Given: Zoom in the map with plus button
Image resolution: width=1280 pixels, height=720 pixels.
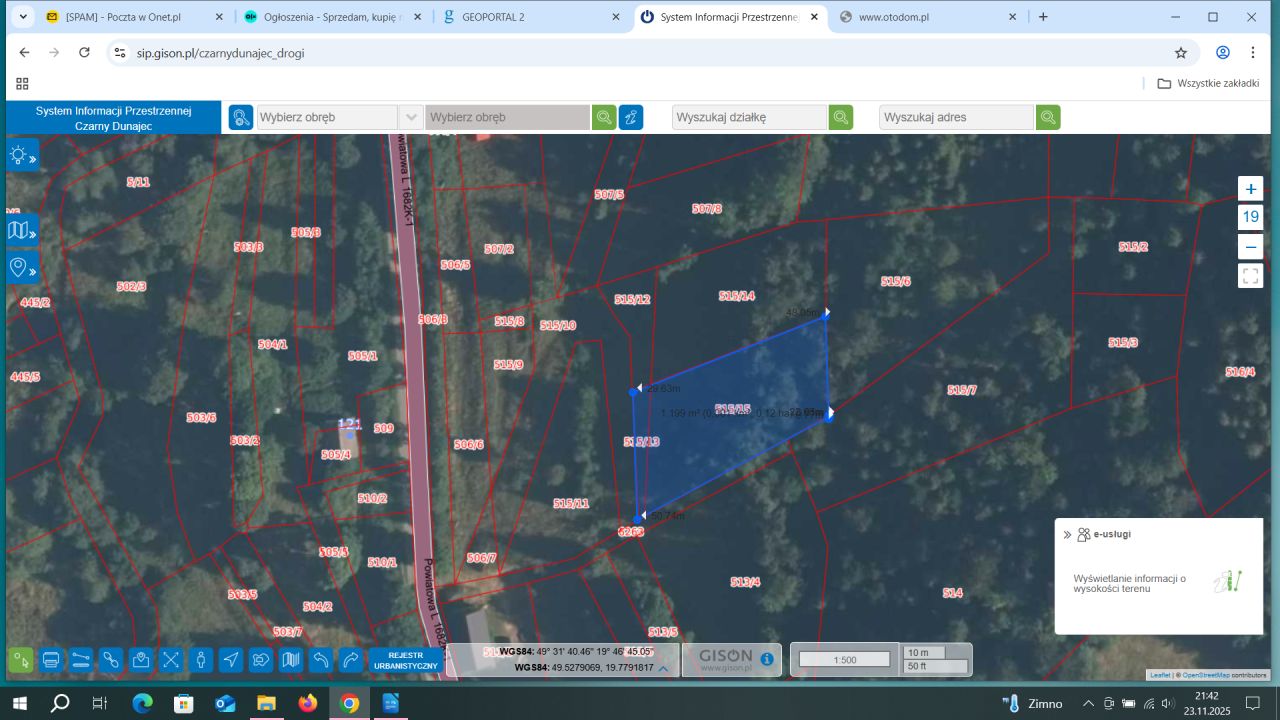Looking at the screenshot, I should (x=1250, y=189).
